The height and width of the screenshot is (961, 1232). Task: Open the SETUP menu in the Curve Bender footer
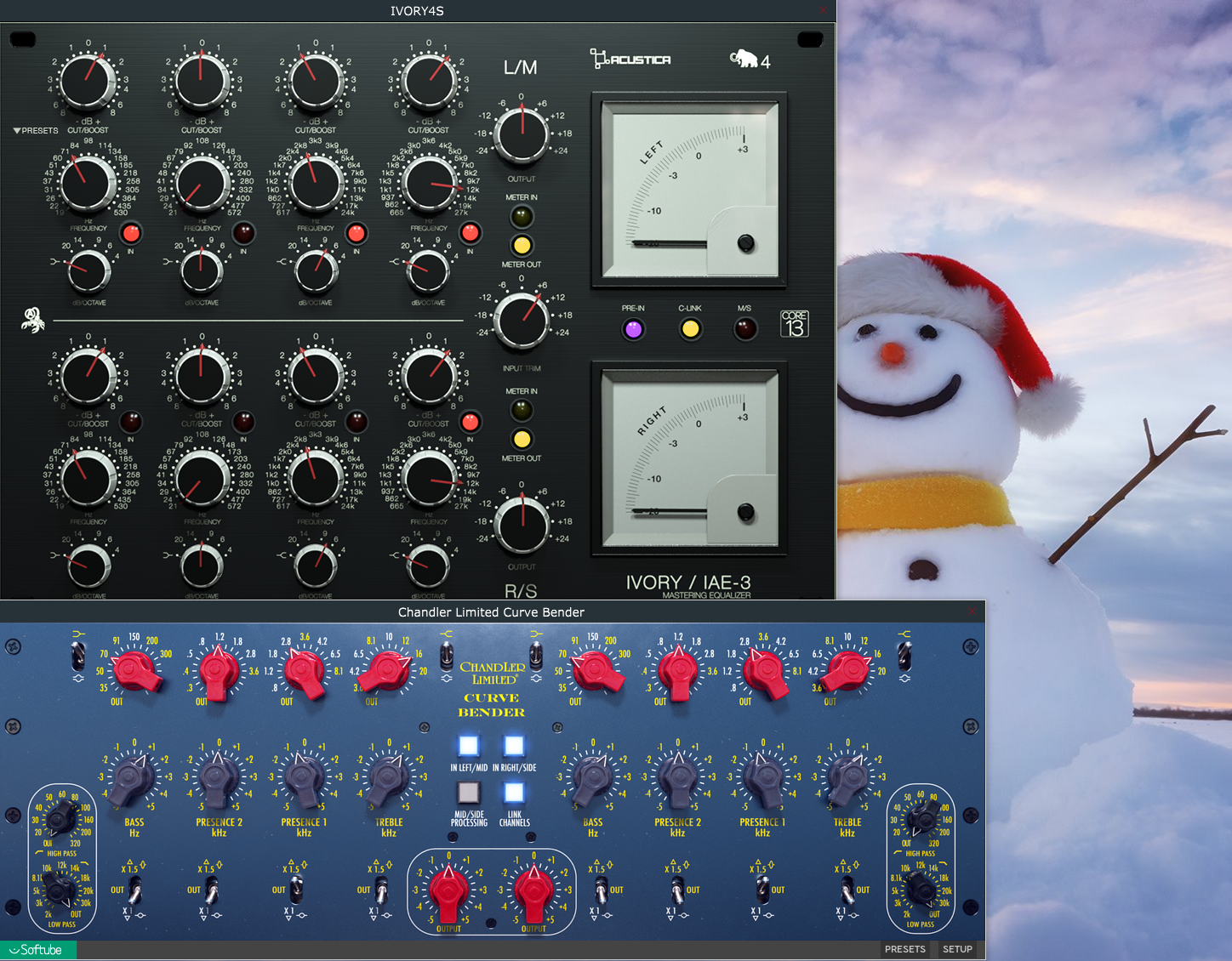(x=957, y=949)
